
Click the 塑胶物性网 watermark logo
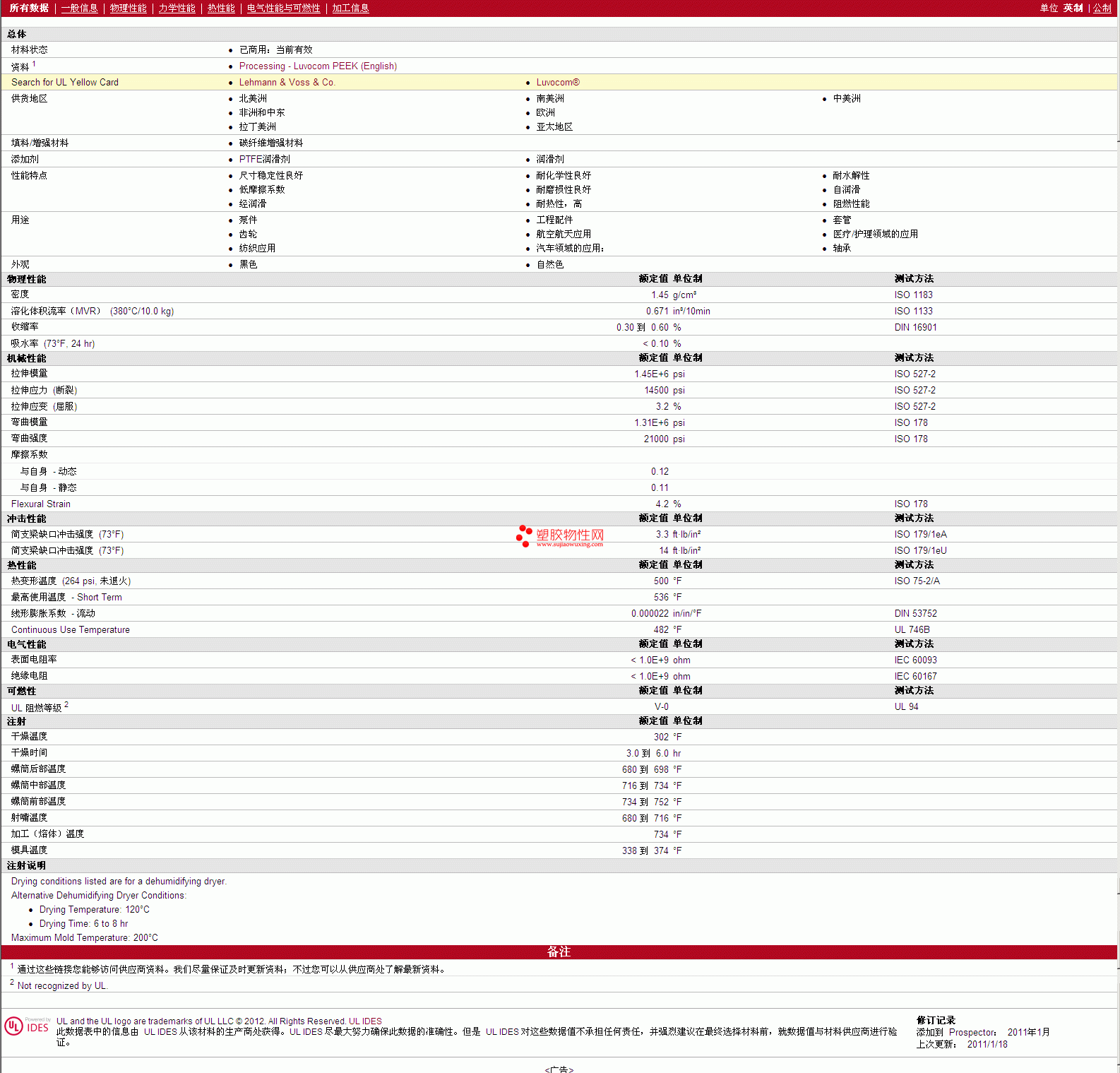560,536
